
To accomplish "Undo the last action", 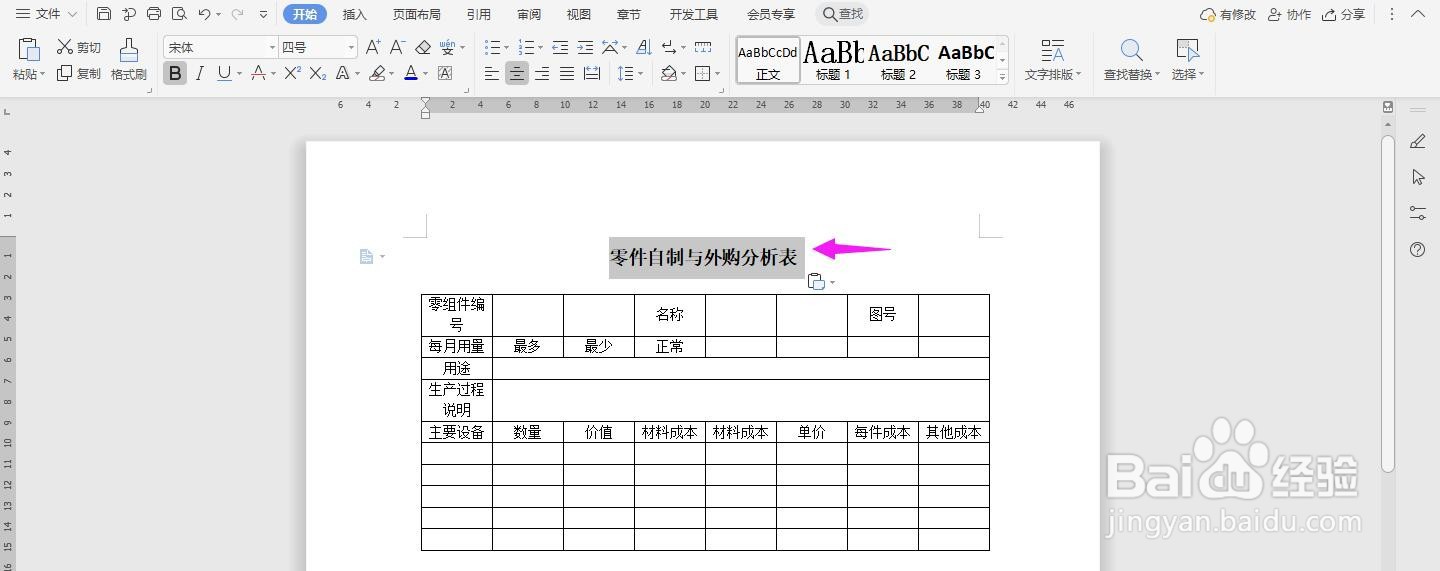I will [204, 14].
